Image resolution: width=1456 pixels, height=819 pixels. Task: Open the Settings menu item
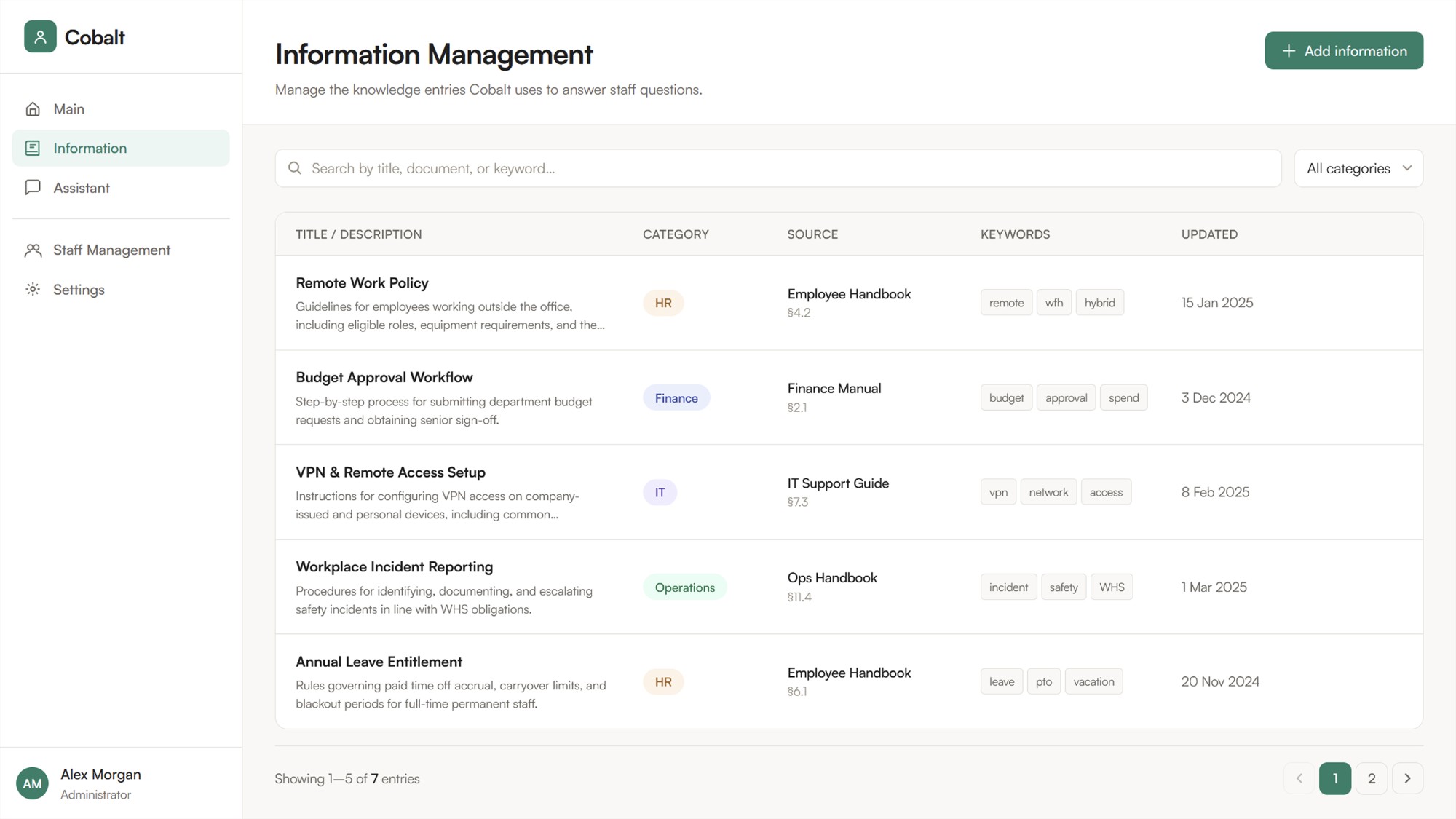tap(121, 289)
